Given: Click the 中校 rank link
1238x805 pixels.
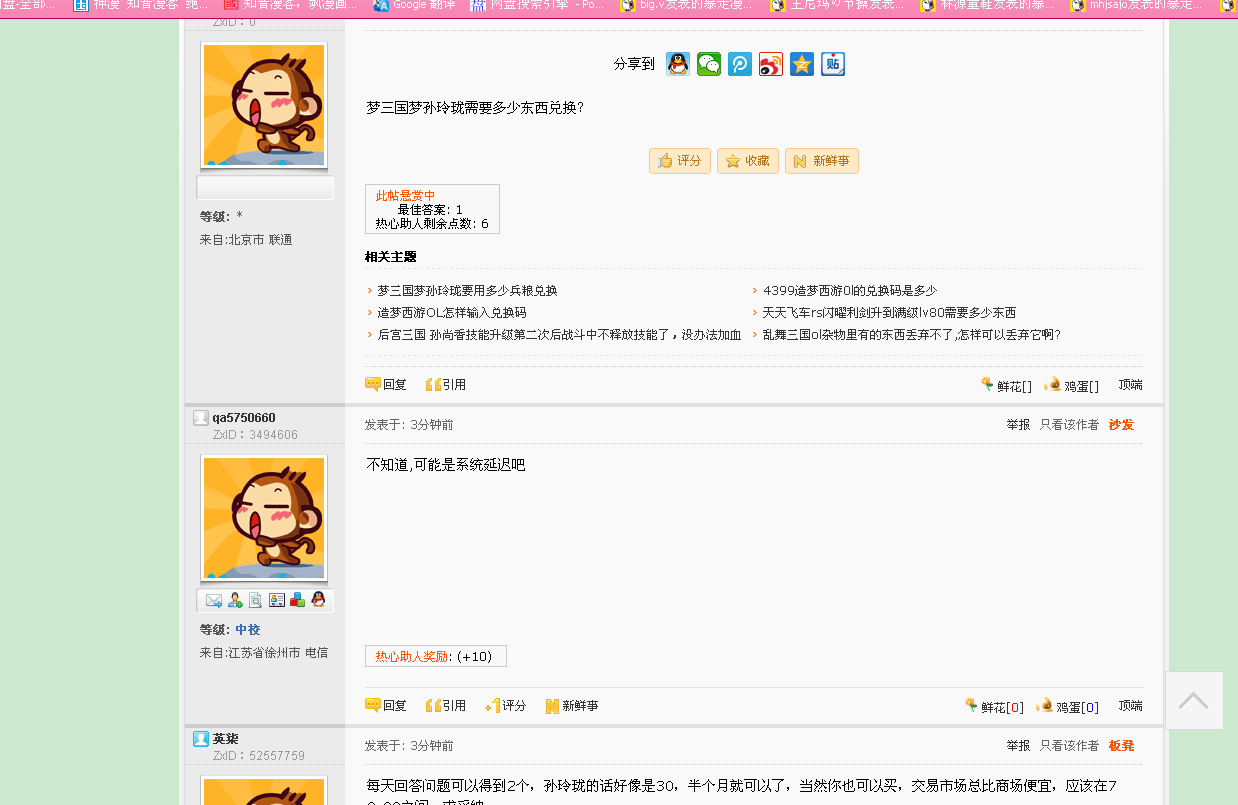Looking at the screenshot, I should coord(247,630).
